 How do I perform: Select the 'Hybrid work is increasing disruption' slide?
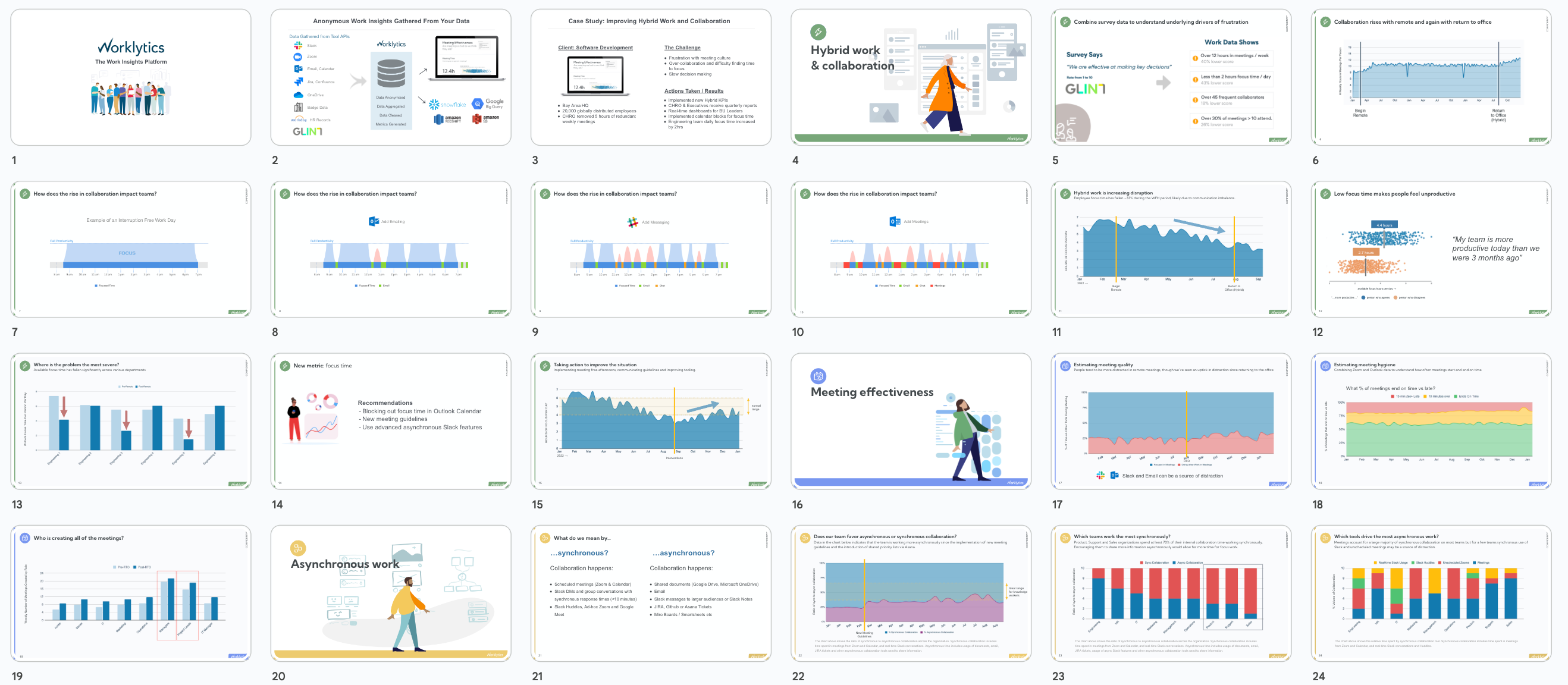[1171, 249]
